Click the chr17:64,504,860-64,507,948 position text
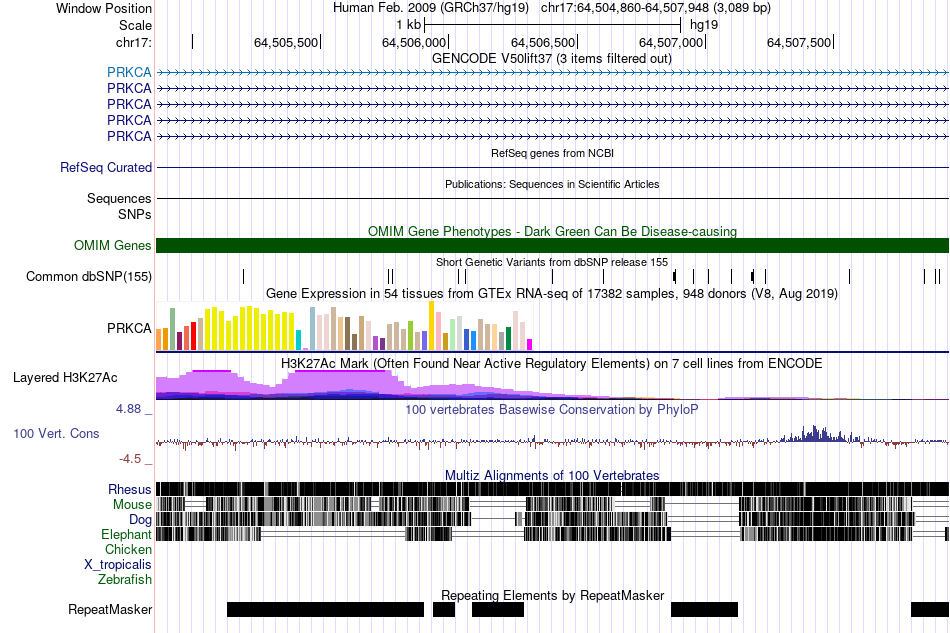Screen dimensions: 950x633 point(656,8)
